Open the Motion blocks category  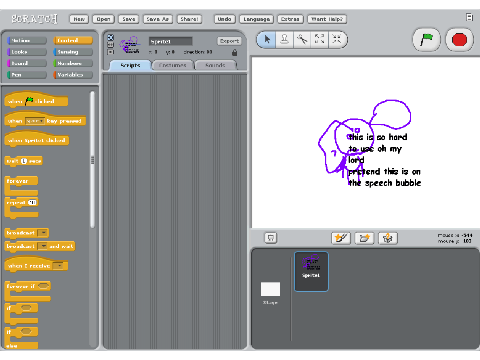pos(27,40)
